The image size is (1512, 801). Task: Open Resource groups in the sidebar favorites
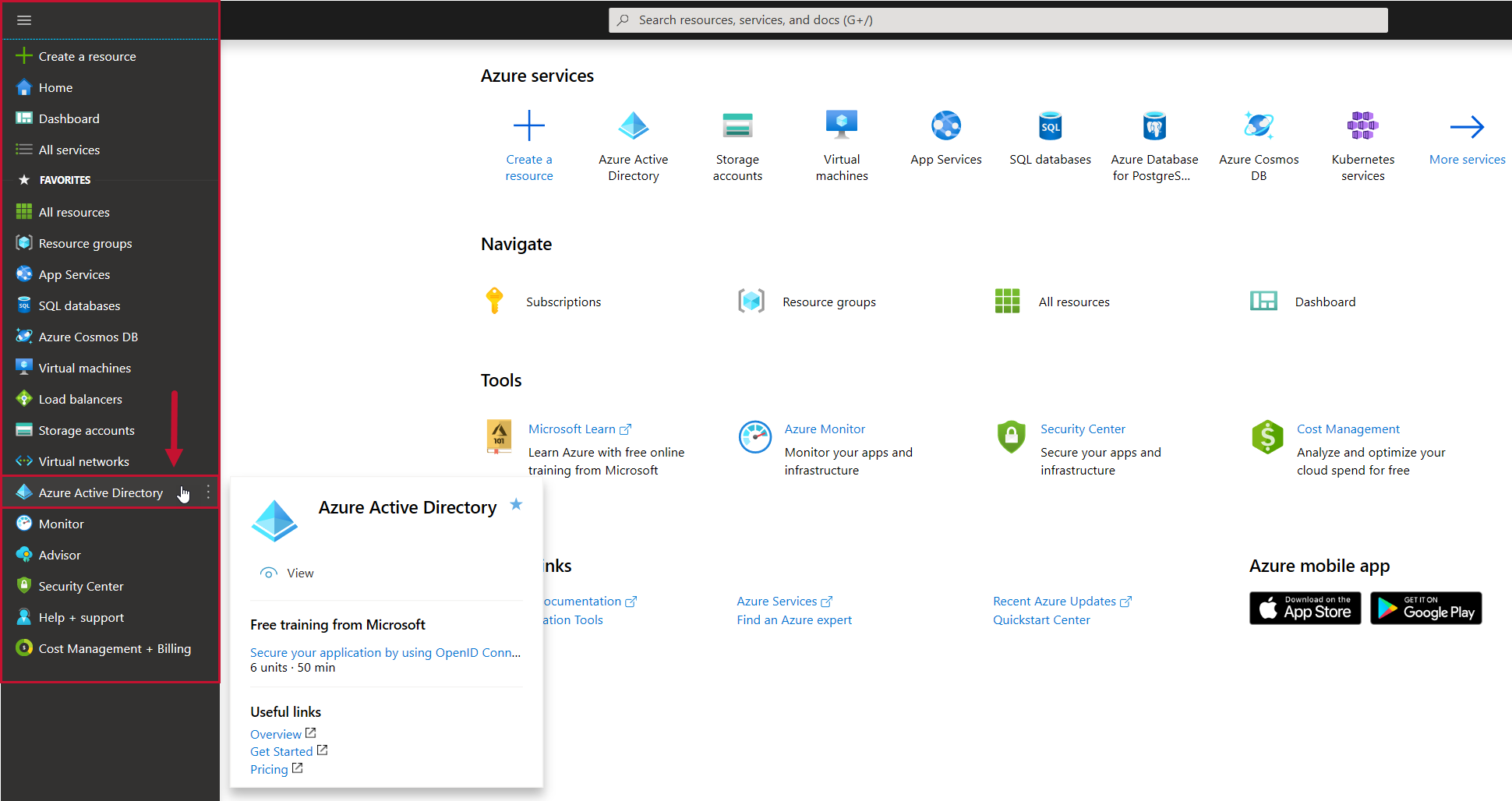[86, 243]
